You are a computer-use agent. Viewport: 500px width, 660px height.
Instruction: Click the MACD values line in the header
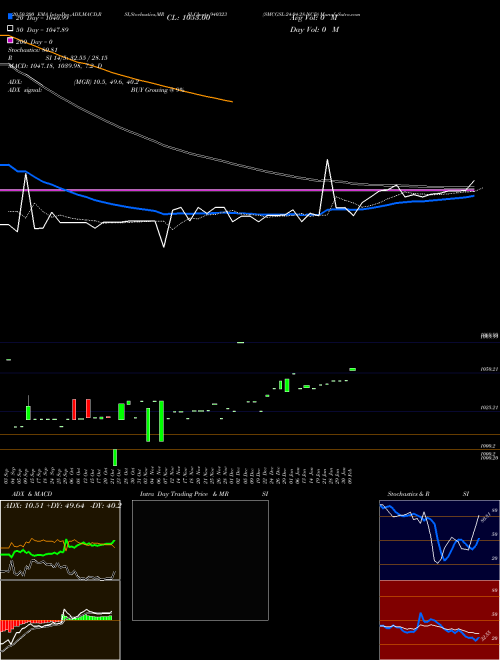pyautogui.click(x=55, y=66)
